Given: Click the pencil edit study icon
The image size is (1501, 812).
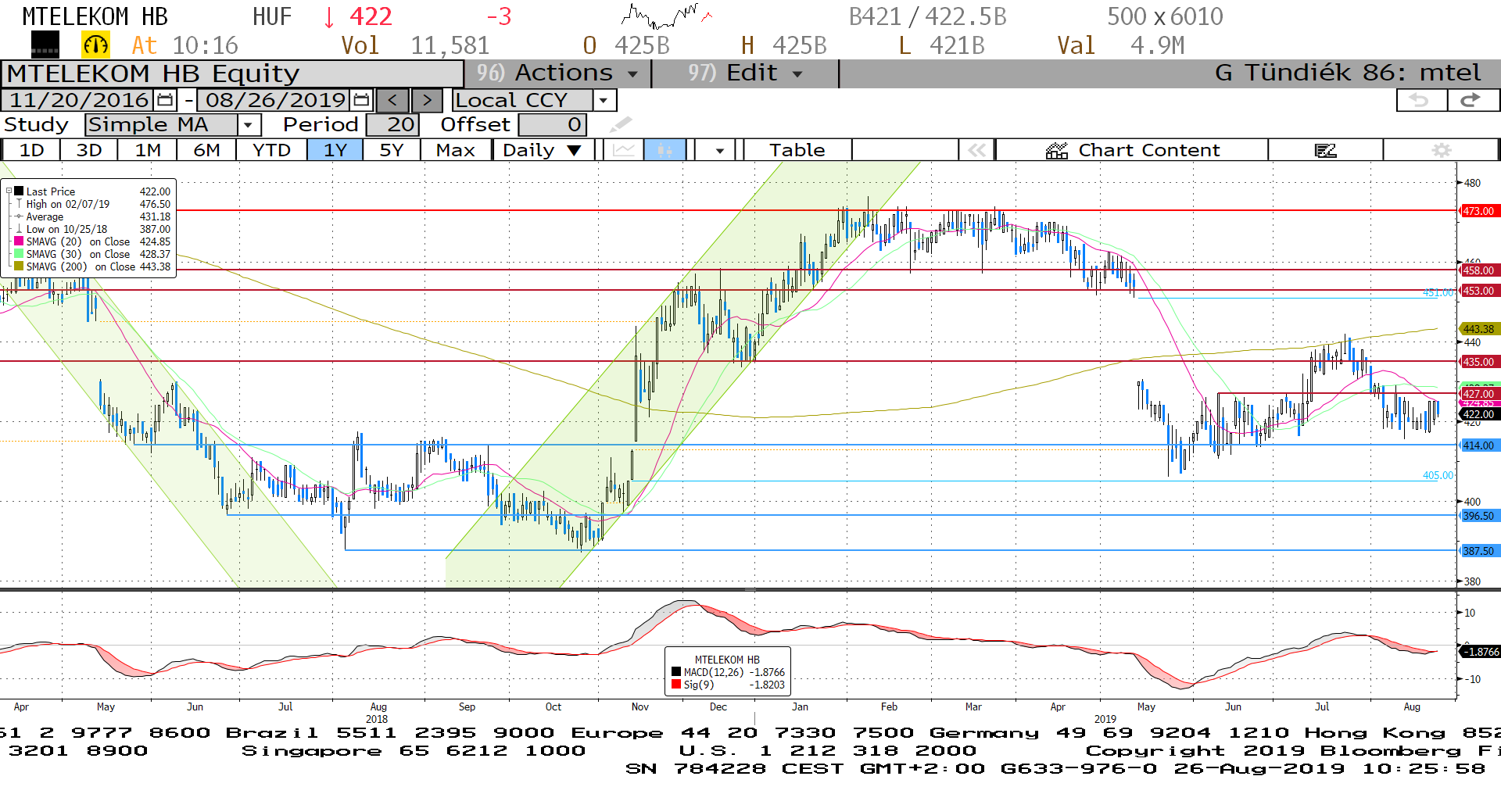Looking at the screenshot, I should pyautogui.click(x=620, y=124).
